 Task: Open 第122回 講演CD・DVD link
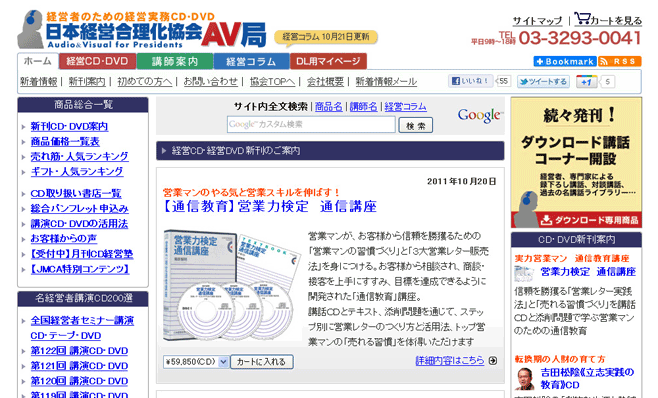[x=79, y=351]
